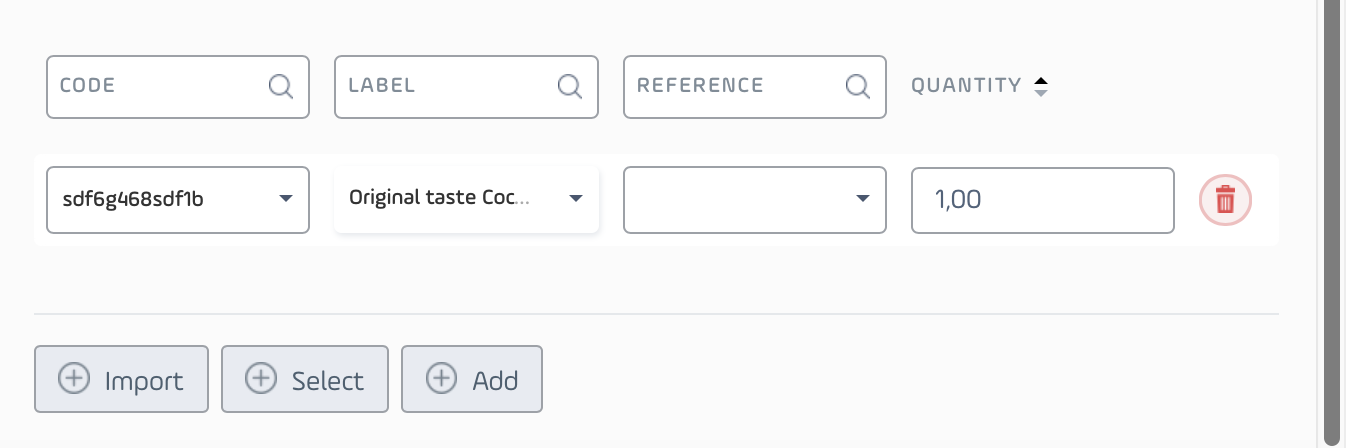Click the search icon in LABEL filter

tap(570, 86)
